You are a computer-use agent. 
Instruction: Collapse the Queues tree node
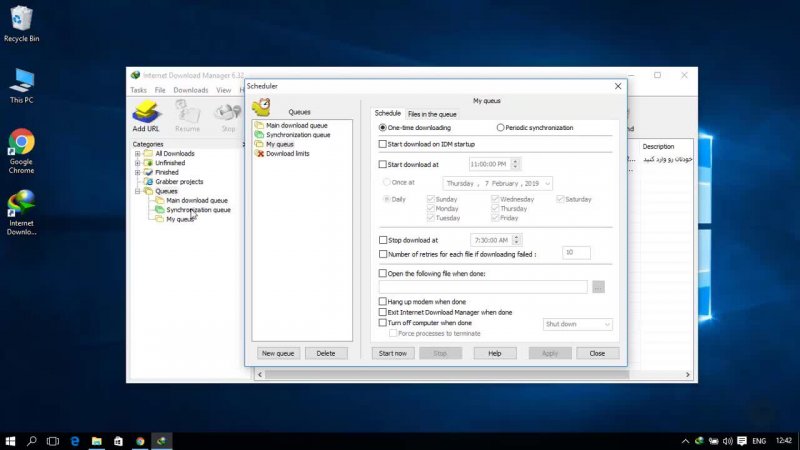tap(138, 191)
